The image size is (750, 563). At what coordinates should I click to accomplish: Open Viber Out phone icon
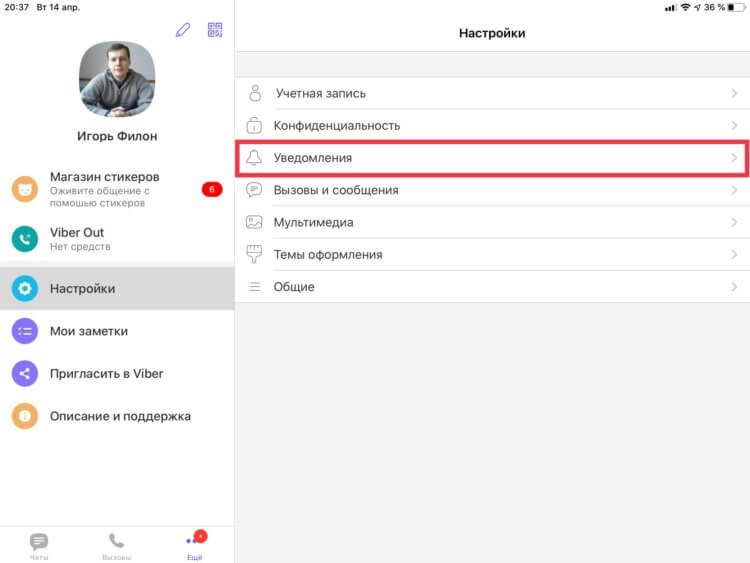tap(25, 239)
